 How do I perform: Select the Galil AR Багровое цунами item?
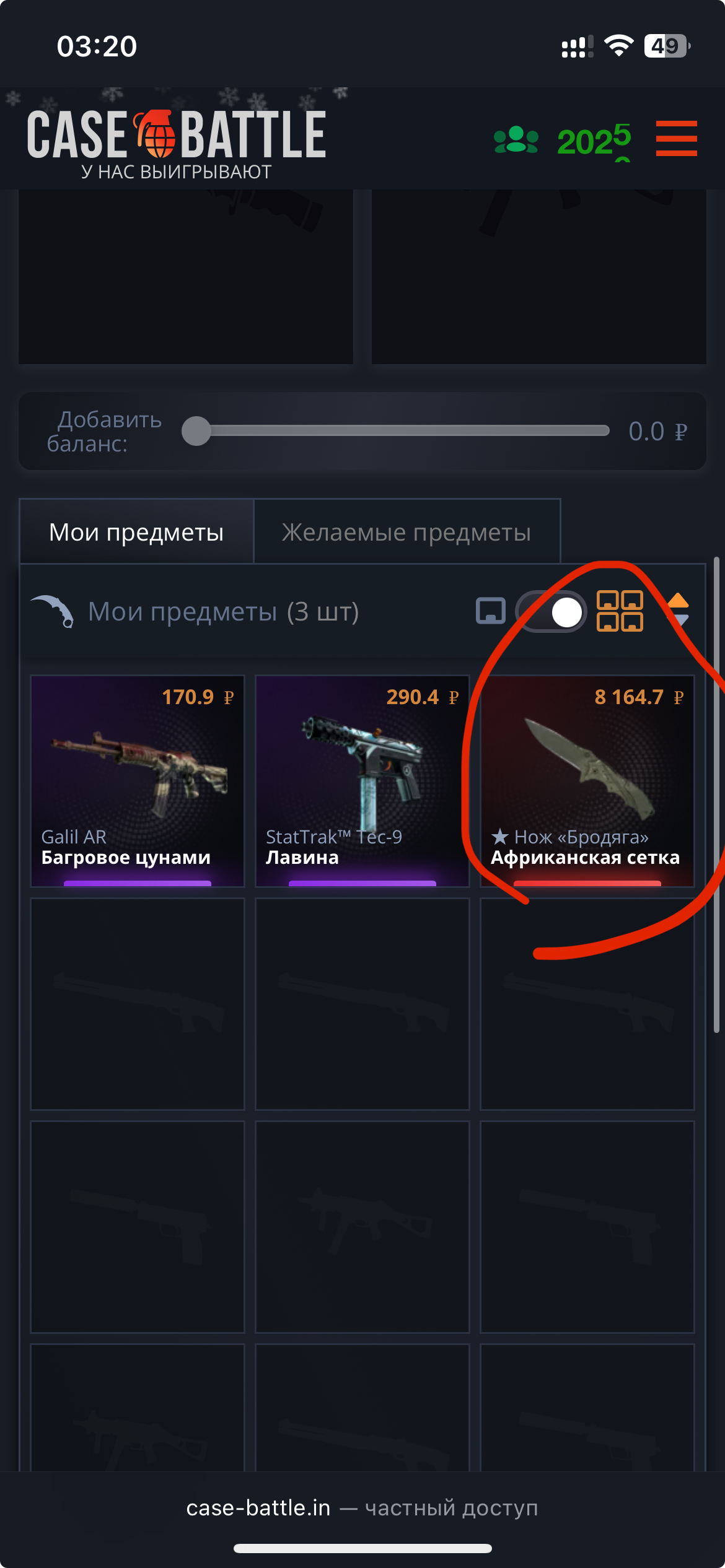tap(138, 781)
